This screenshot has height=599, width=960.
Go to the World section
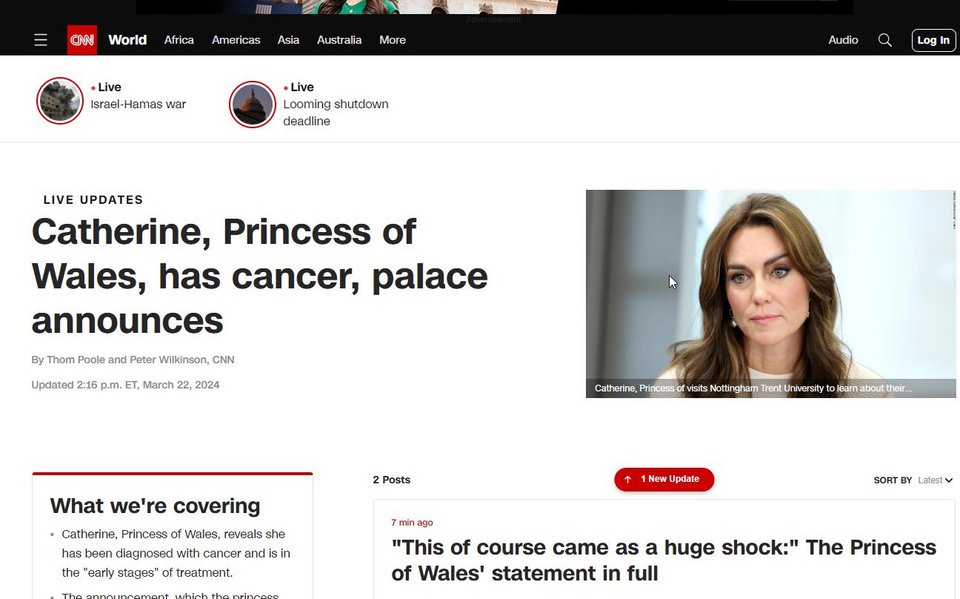click(x=127, y=40)
